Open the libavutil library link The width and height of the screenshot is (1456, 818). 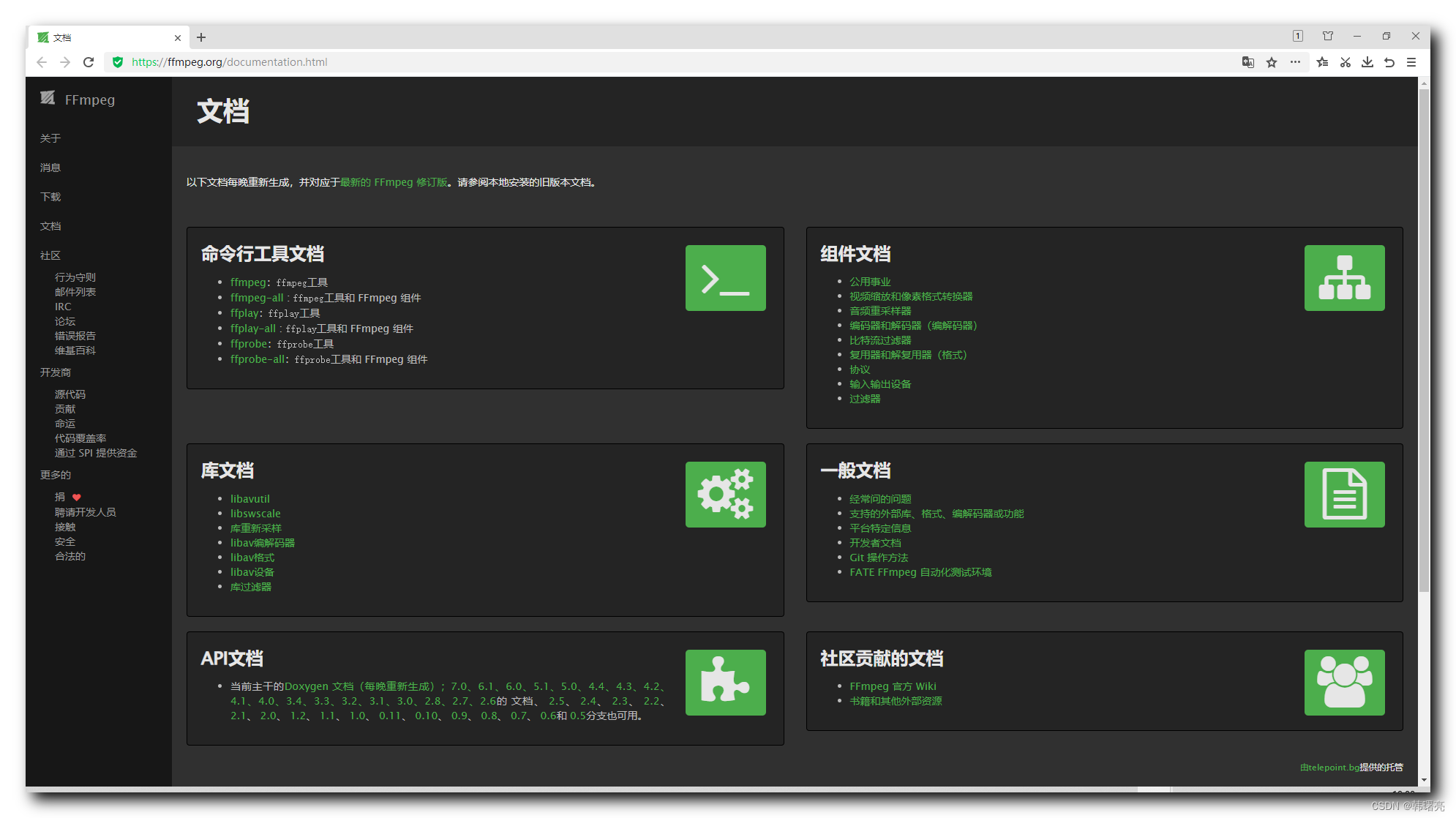point(250,499)
